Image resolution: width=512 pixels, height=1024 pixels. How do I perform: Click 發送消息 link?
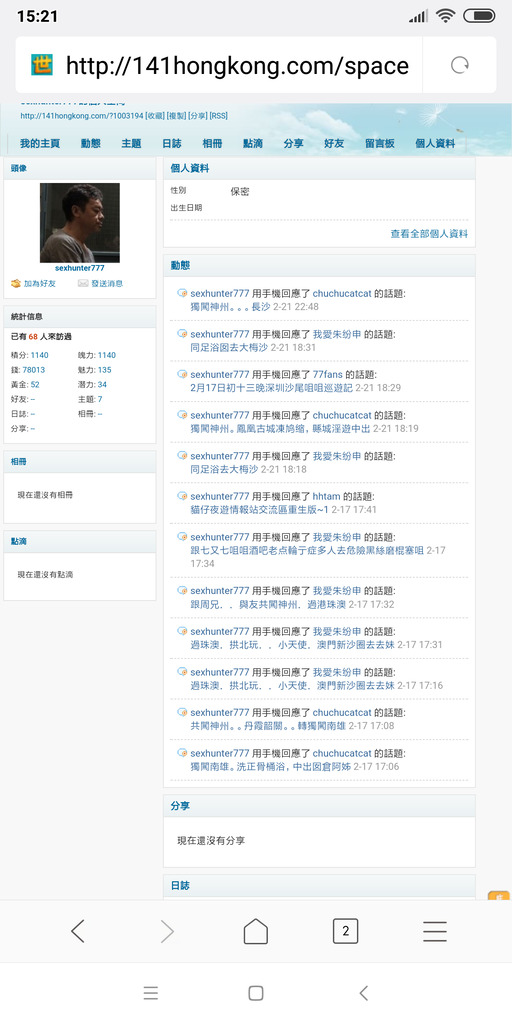(107, 283)
